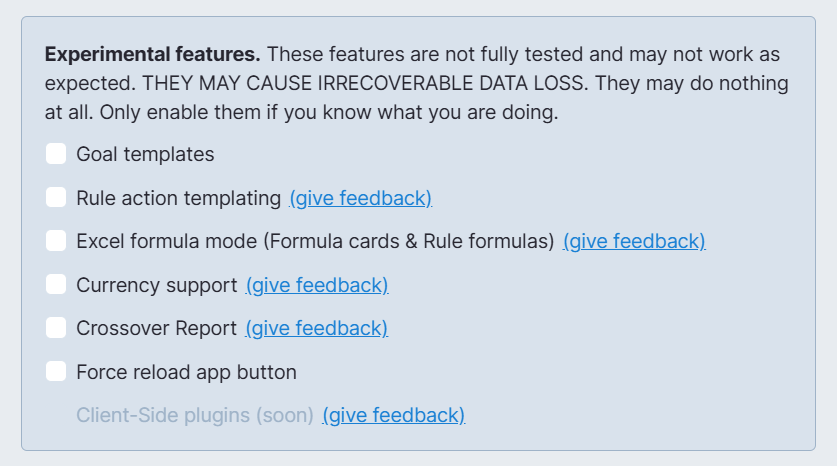Image resolution: width=837 pixels, height=466 pixels.
Task: Click the 'Goal templates' label text
Action: [145, 154]
